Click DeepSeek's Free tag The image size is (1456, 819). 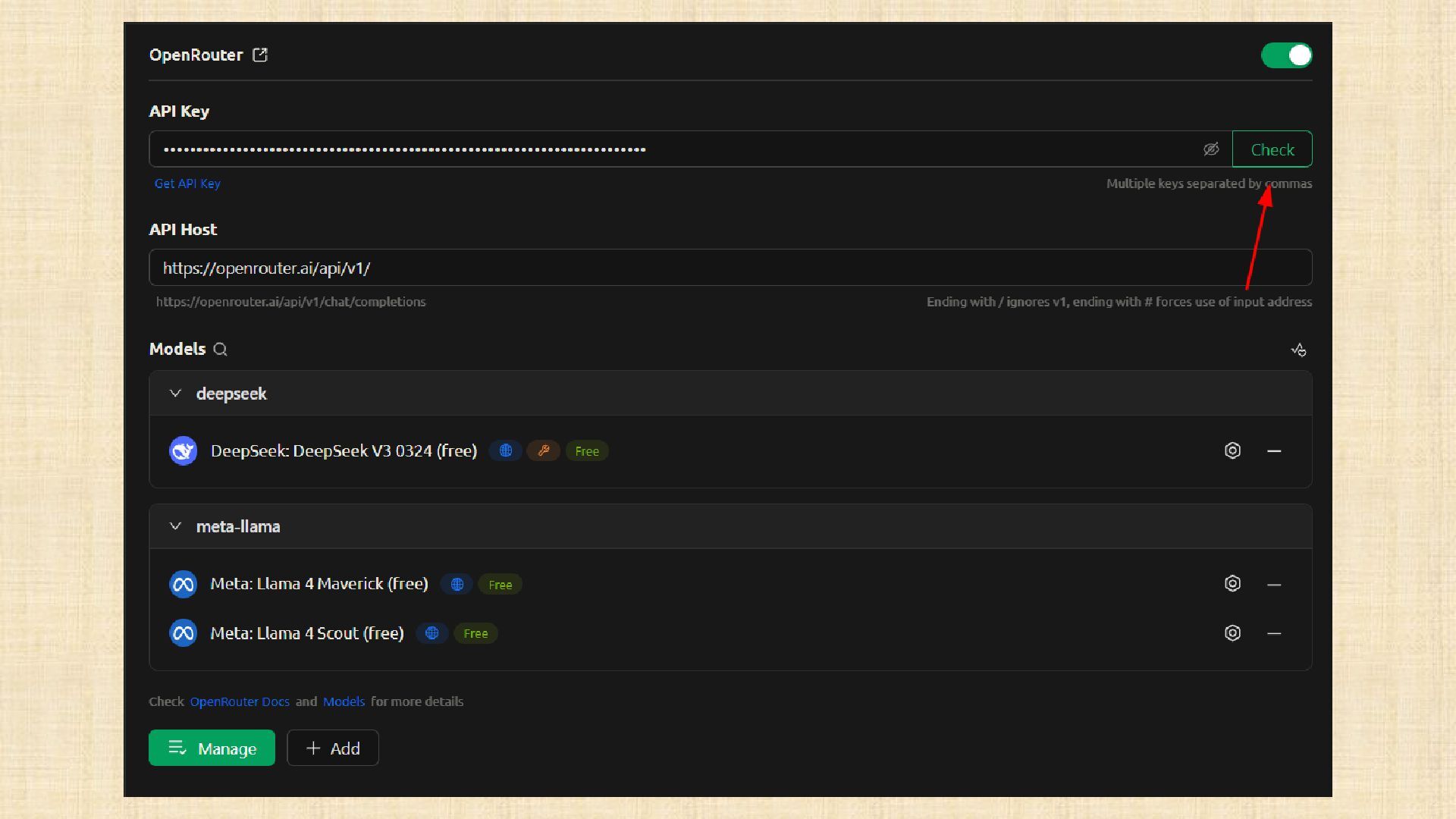pos(587,451)
